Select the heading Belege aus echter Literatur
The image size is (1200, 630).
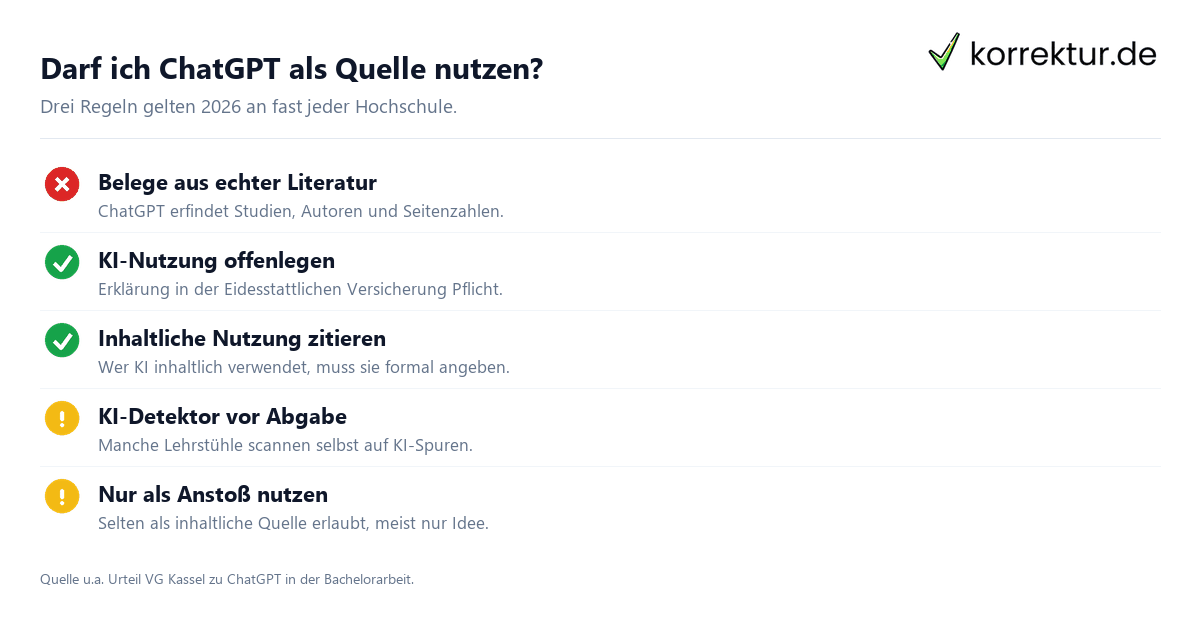point(237,183)
